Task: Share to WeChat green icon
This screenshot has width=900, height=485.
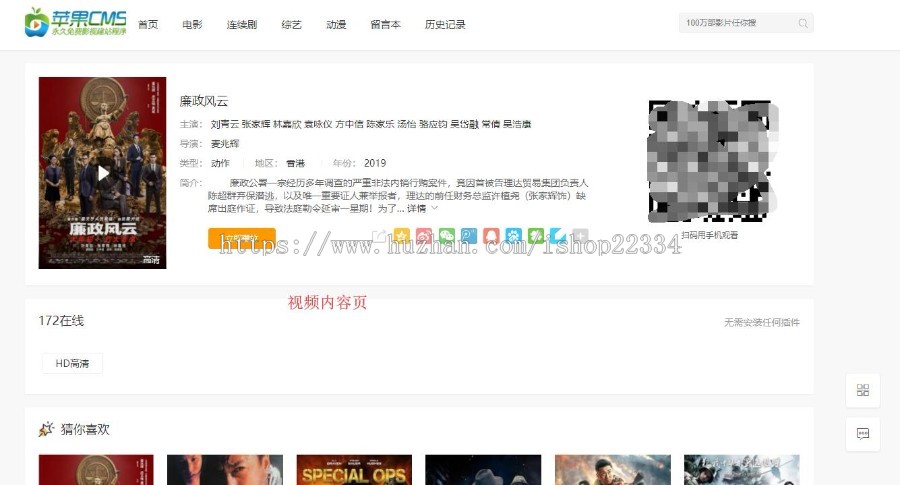Action: [x=447, y=236]
